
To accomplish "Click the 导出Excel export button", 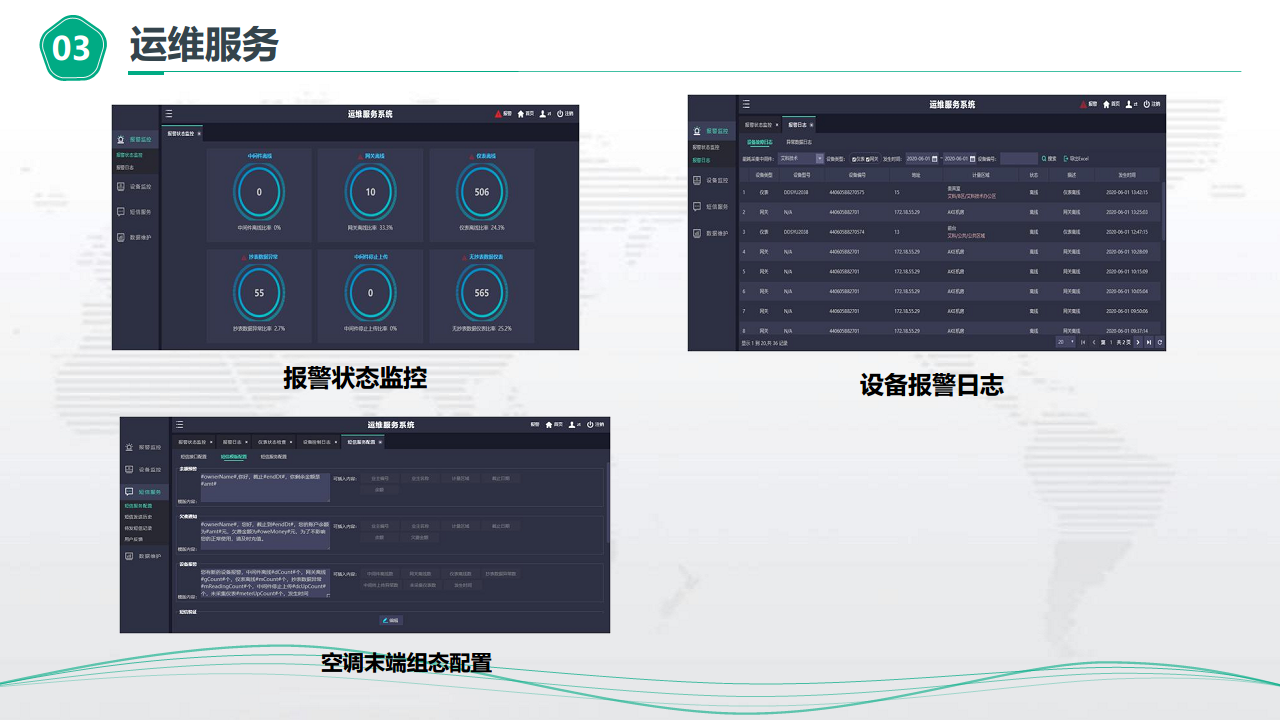I will pos(1077,158).
